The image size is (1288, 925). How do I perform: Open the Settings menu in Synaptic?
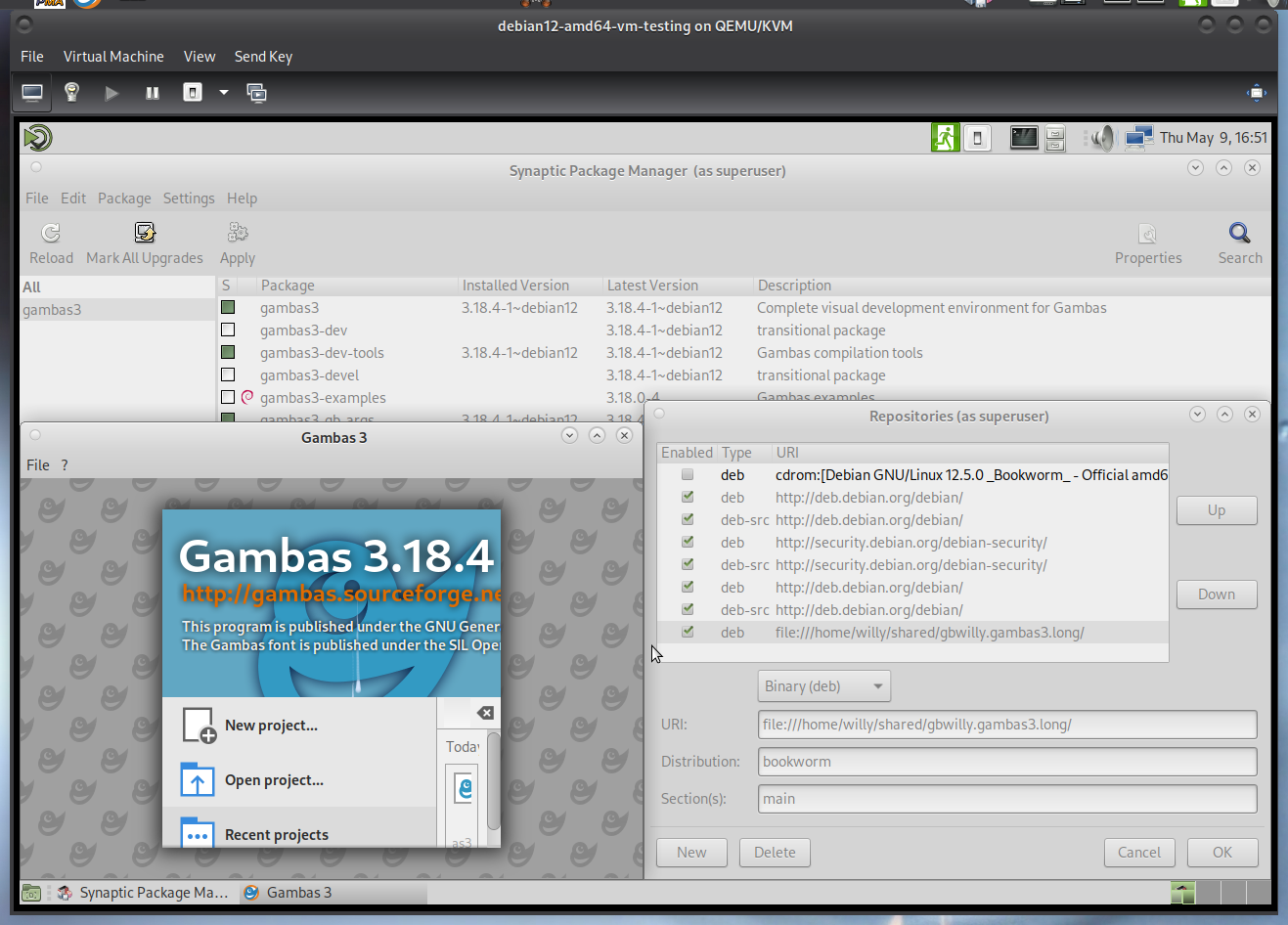pyautogui.click(x=189, y=198)
